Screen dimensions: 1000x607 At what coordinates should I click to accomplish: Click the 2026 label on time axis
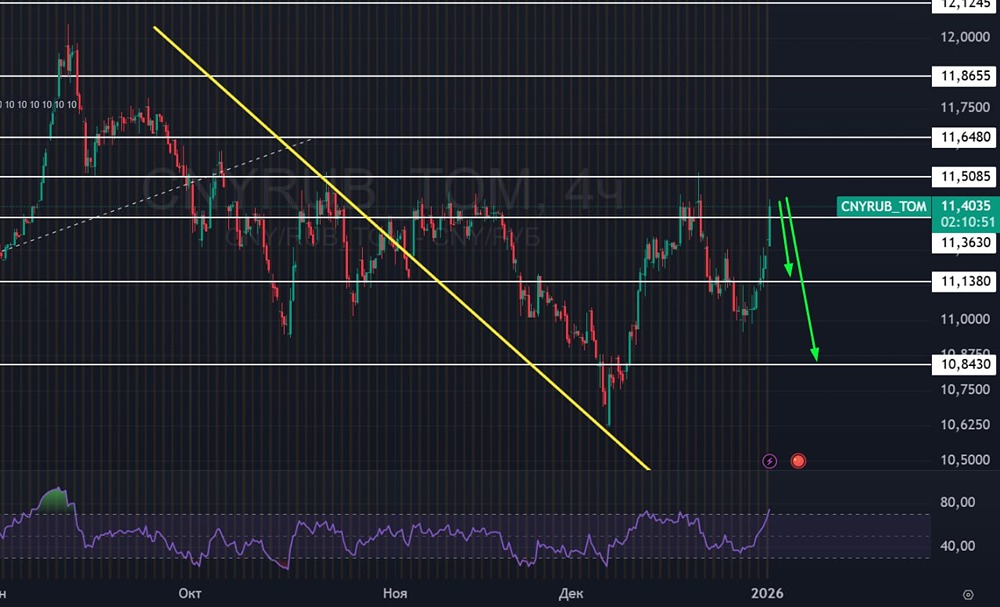767,594
